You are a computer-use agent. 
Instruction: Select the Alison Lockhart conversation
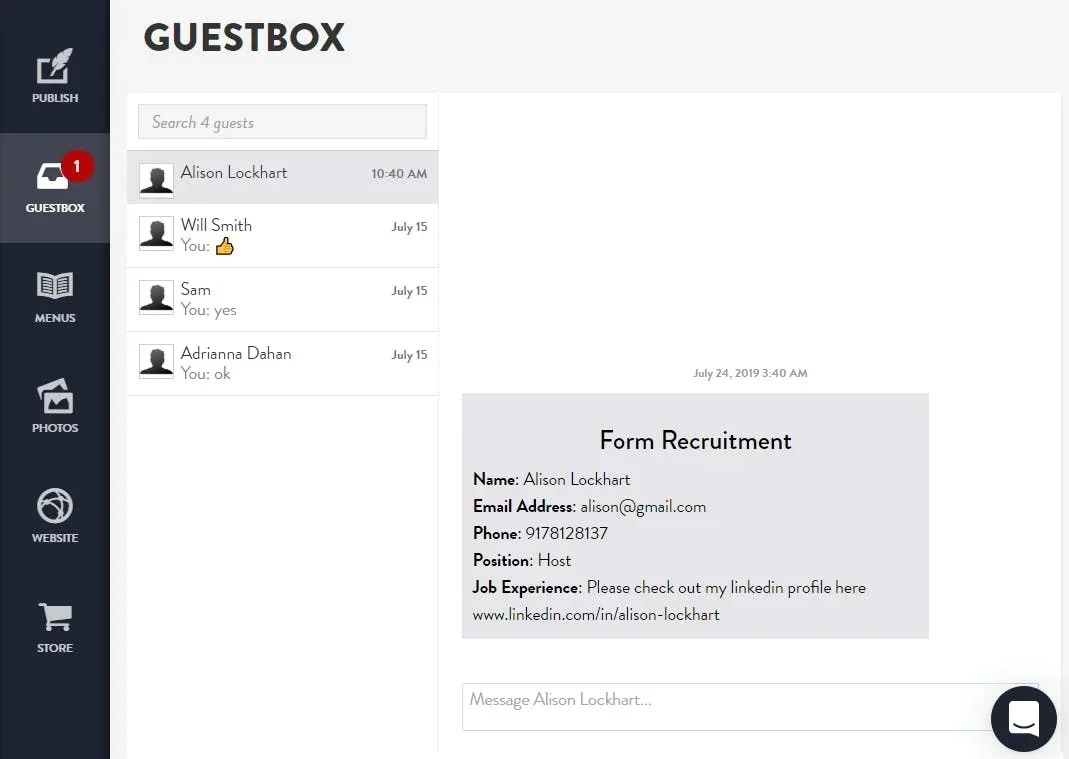click(x=282, y=177)
